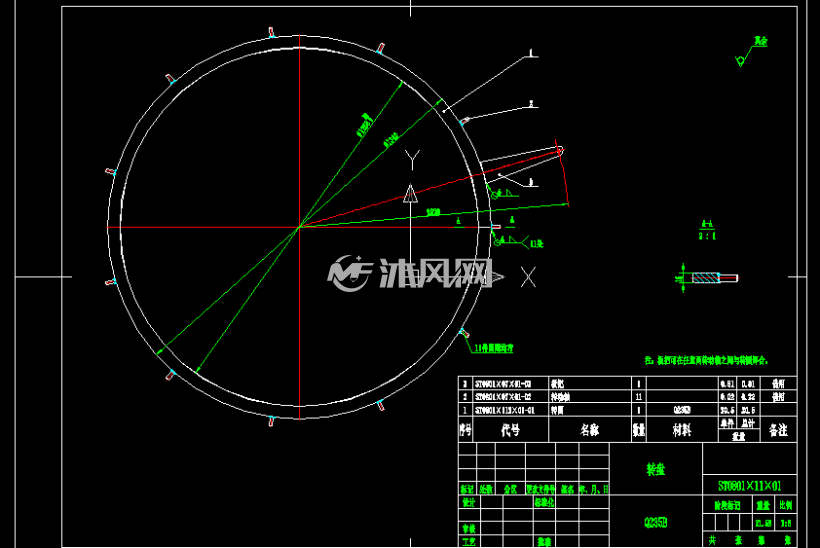This screenshot has width=820, height=548.
Task: Pick the 其余 surface finish symbol text
Action: (760, 41)
